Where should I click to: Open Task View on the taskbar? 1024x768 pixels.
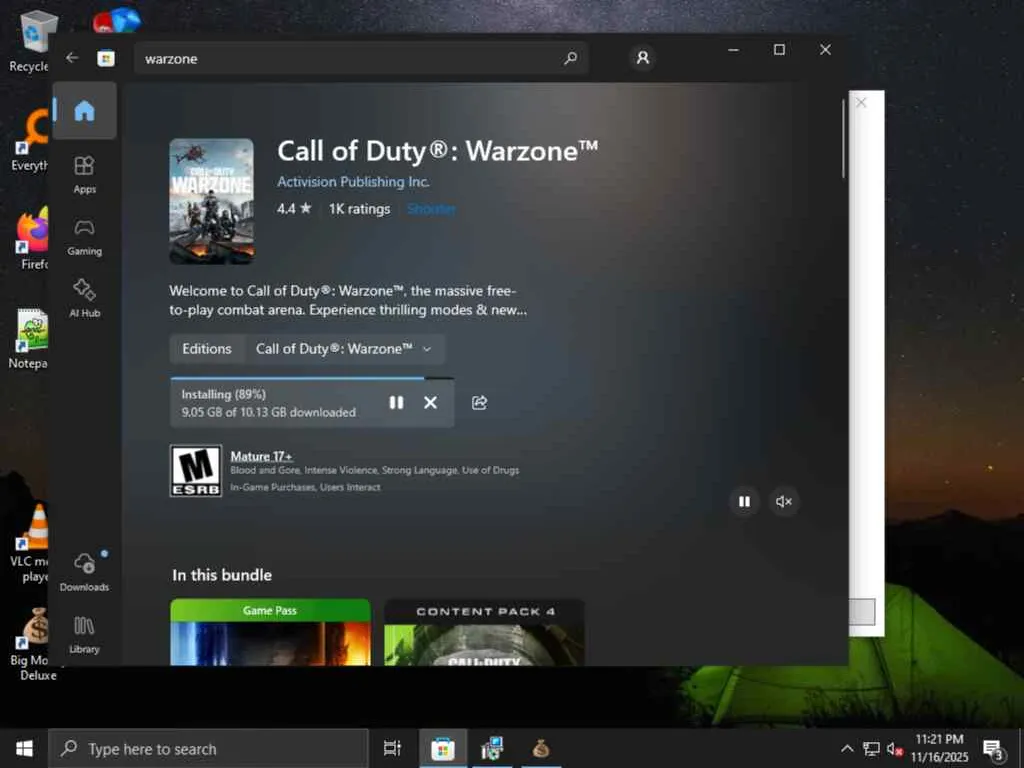tap(392, 748)
